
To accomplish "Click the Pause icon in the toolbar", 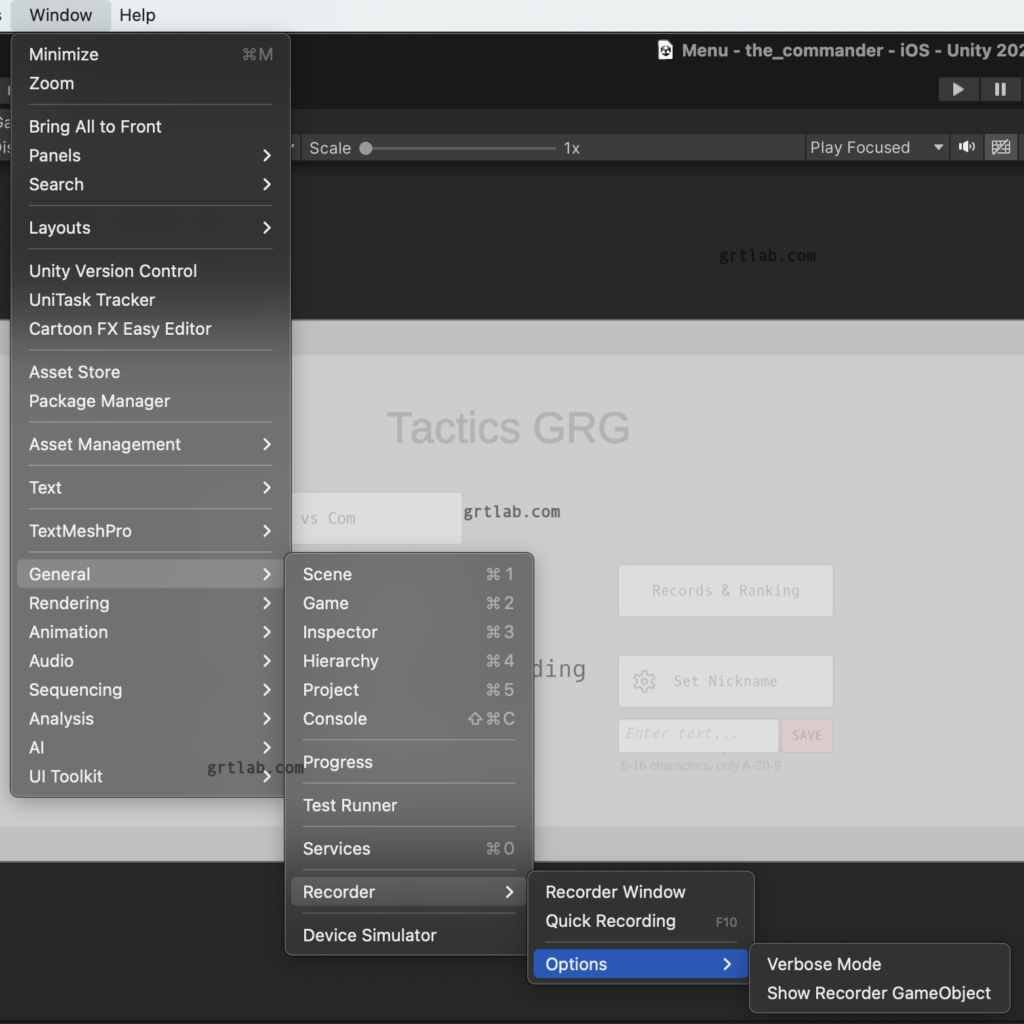I will [1000, 89].
